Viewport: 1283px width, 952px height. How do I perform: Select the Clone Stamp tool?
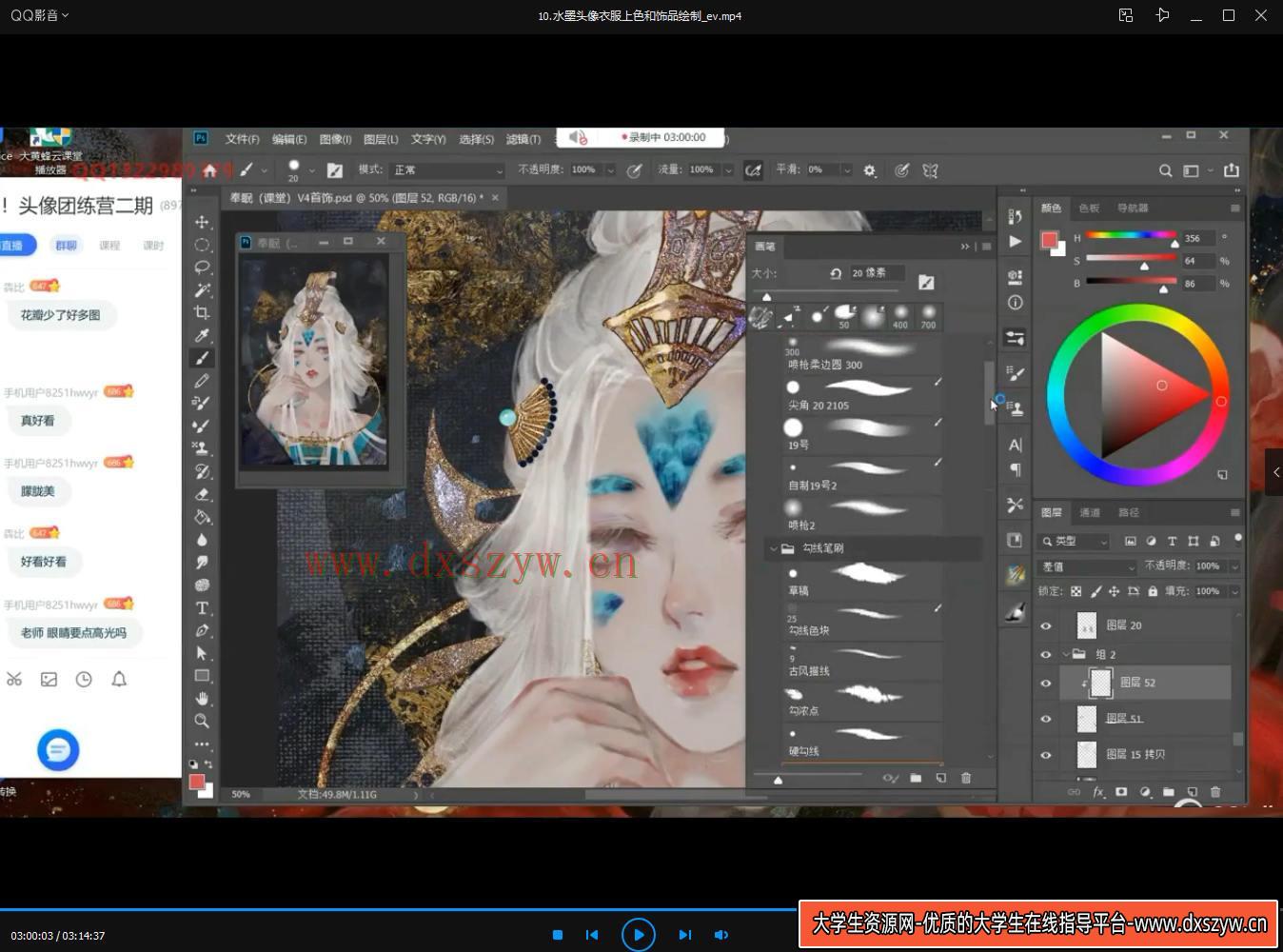pos(202,448)
